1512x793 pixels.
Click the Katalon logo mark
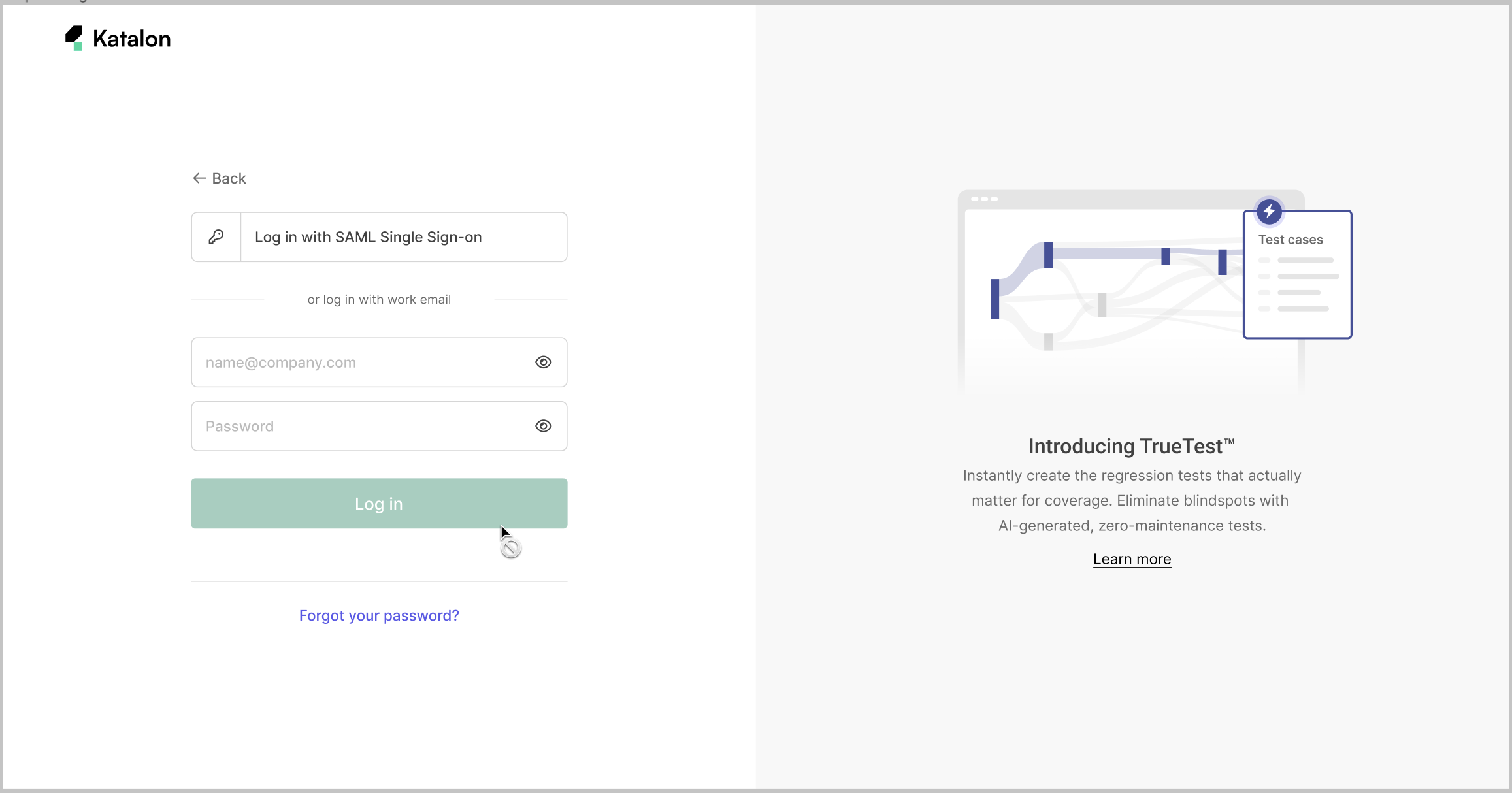74,38
